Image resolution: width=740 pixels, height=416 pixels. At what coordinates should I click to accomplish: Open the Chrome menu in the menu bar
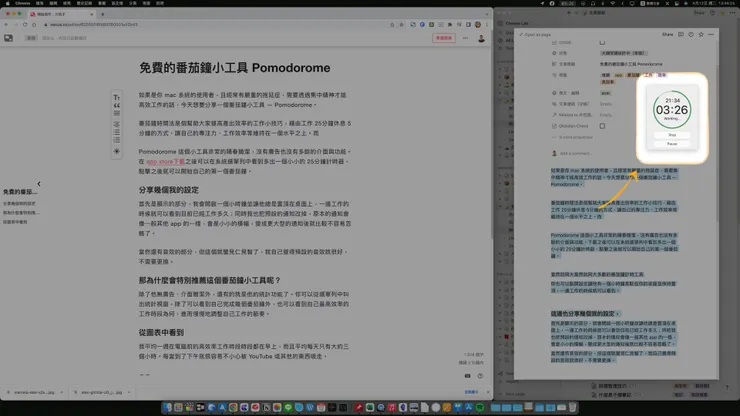point(22,3)
